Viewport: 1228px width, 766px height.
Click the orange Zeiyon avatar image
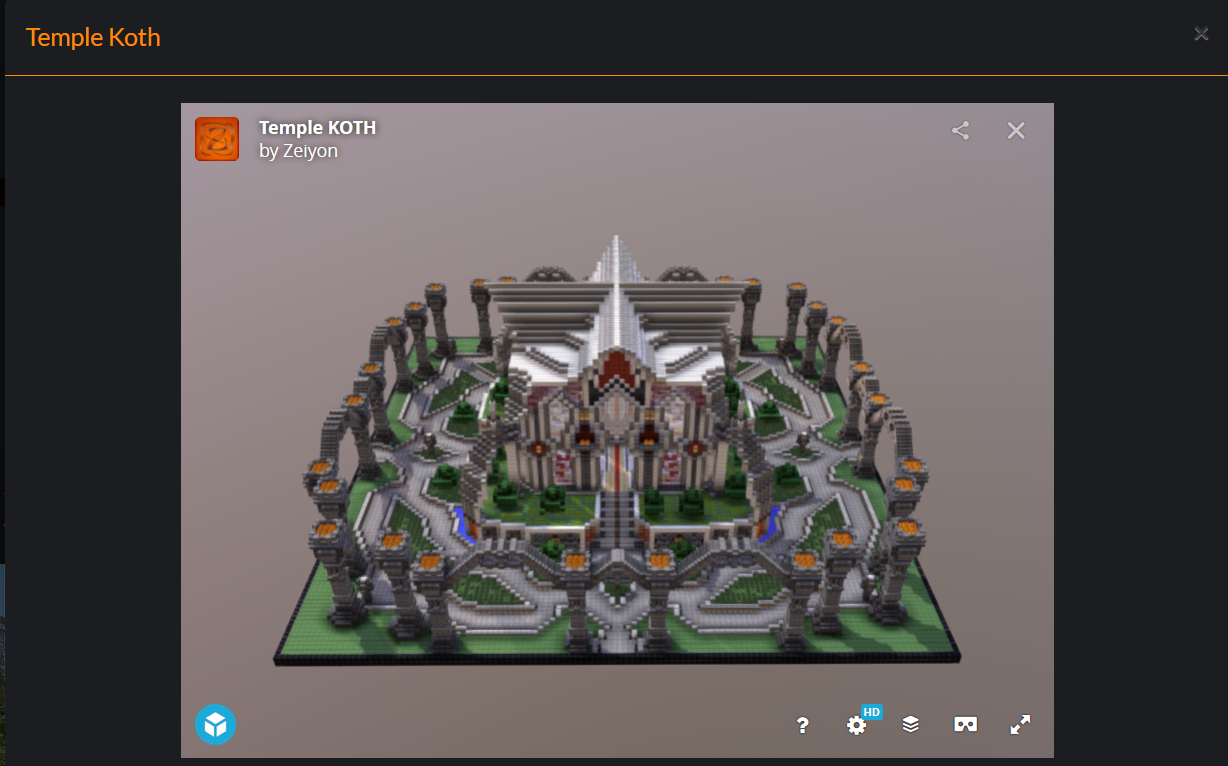coord(217,139)
